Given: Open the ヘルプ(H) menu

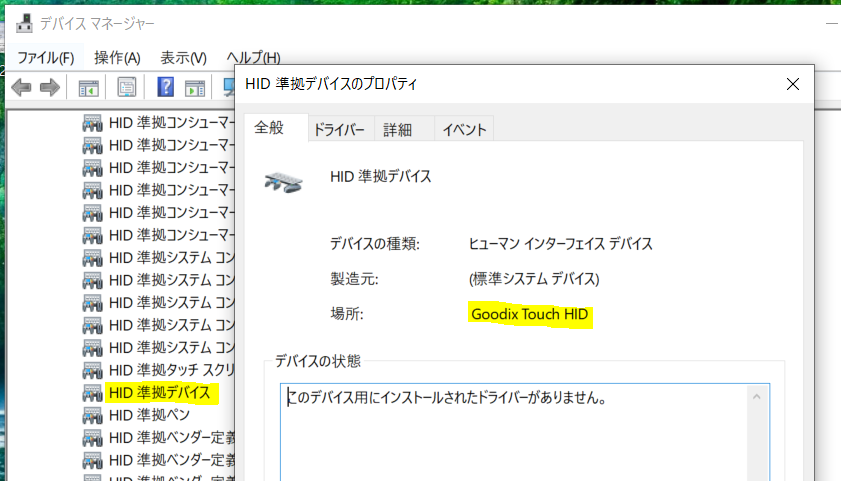Looking at the screenshot, I should coord(253,57).
